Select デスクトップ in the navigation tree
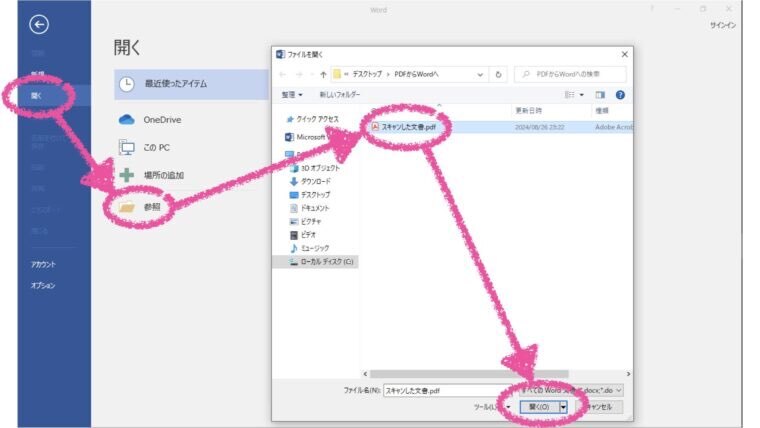Screen dimensions: 760x428 (316, 195)
